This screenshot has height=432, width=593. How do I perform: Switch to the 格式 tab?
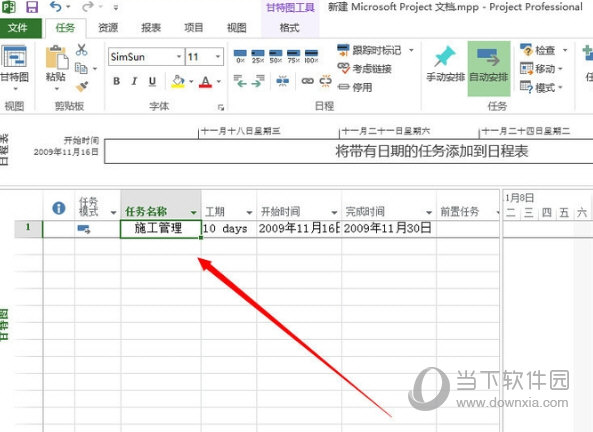click(x=290, y=28)
